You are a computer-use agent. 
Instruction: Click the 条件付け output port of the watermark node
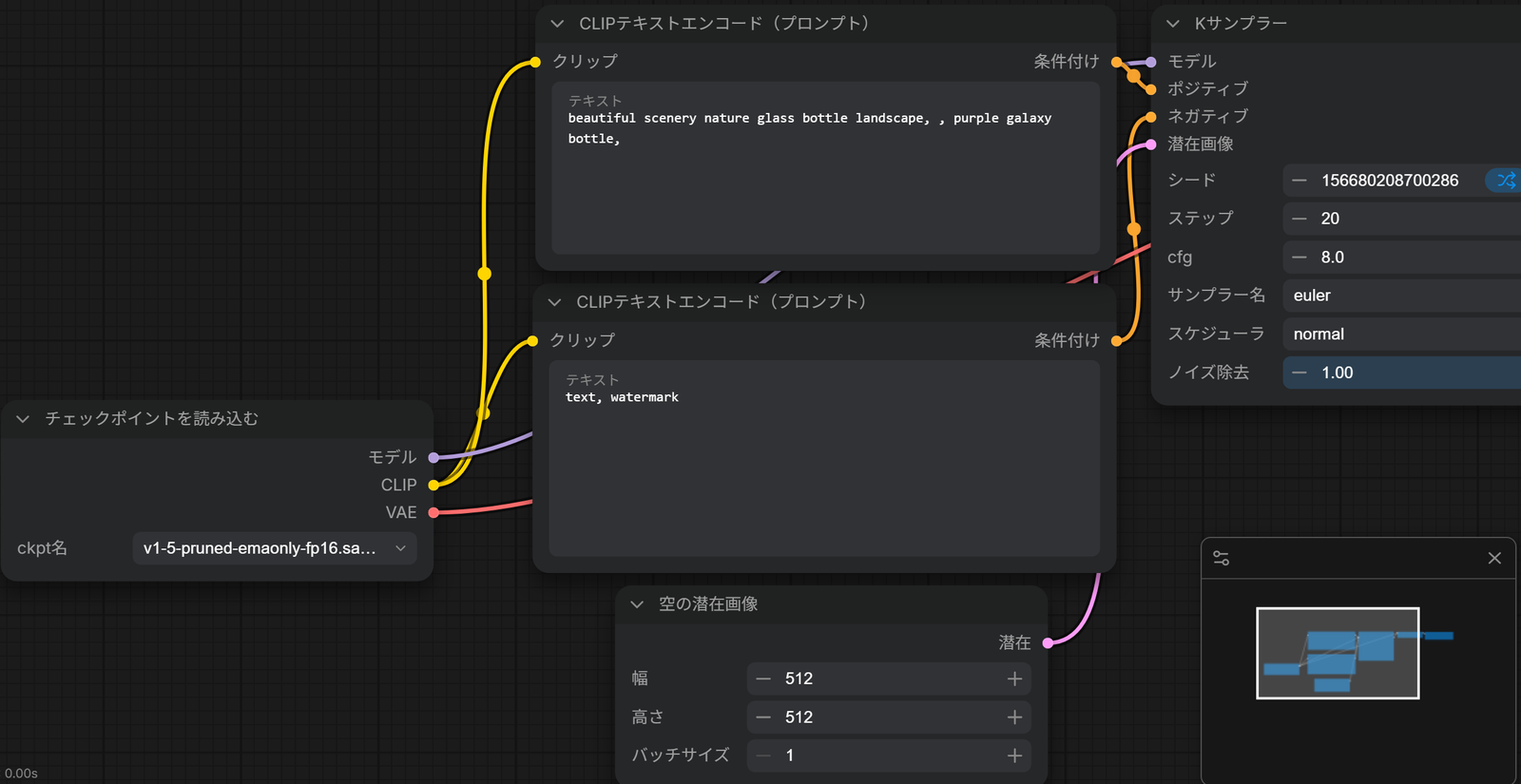coord(1117,340)
